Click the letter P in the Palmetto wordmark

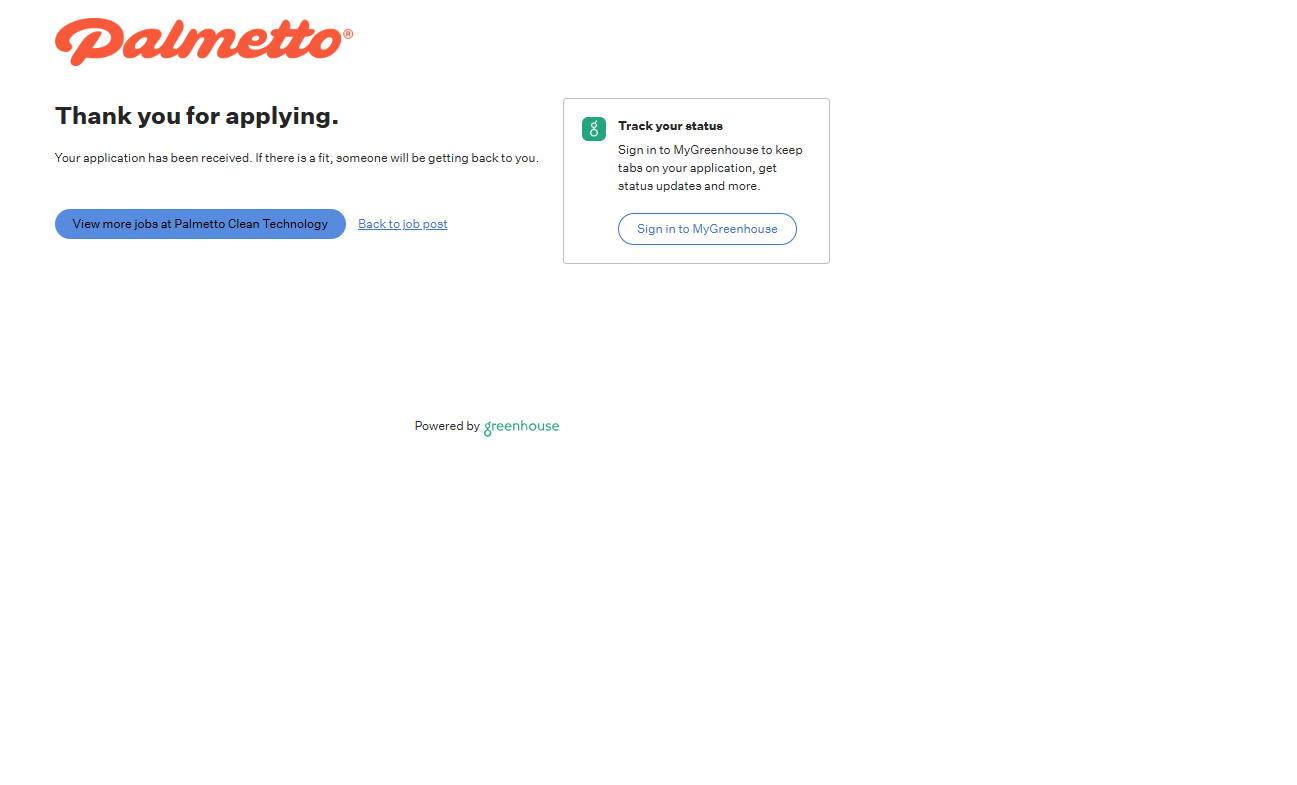coord(85,42)
